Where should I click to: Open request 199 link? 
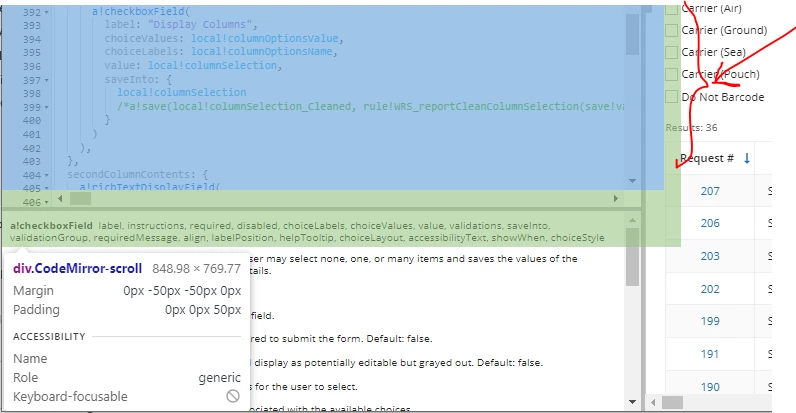710,321
